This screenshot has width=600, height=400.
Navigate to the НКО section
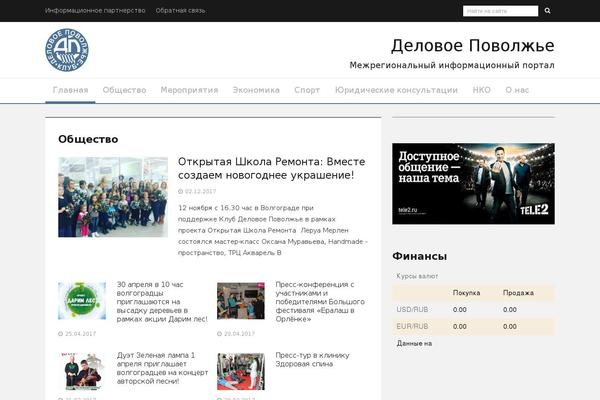coord(481,90)
